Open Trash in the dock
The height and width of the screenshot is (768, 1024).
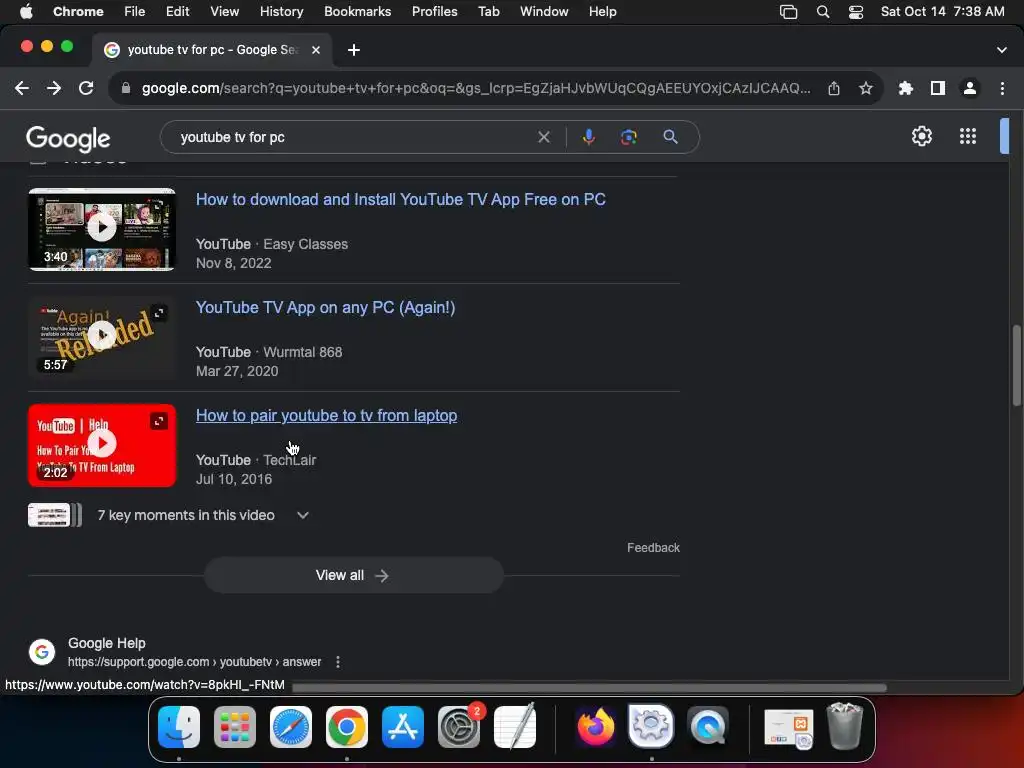pos(845,726)
